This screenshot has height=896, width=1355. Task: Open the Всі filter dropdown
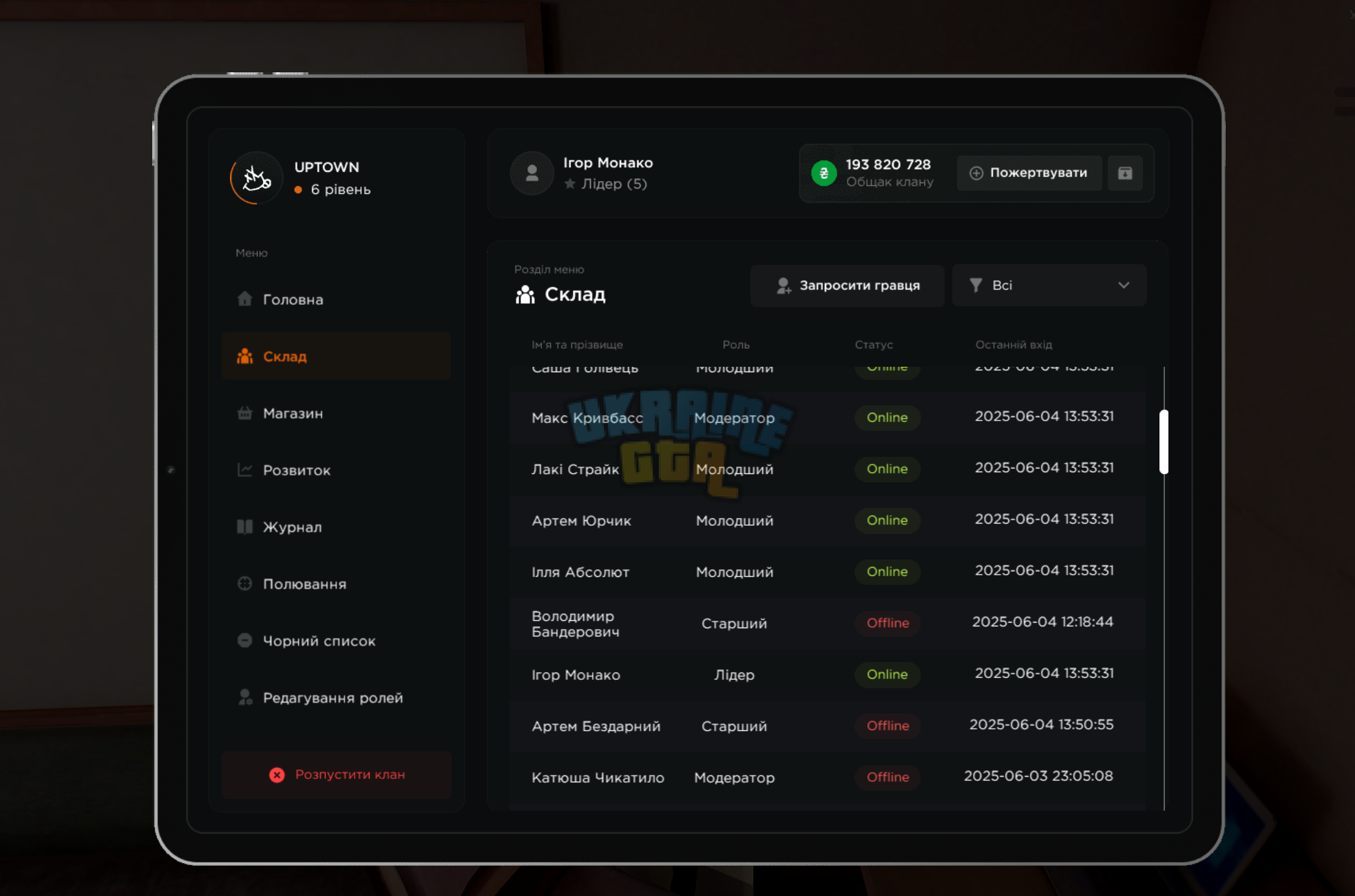(x=1049, y=285)
